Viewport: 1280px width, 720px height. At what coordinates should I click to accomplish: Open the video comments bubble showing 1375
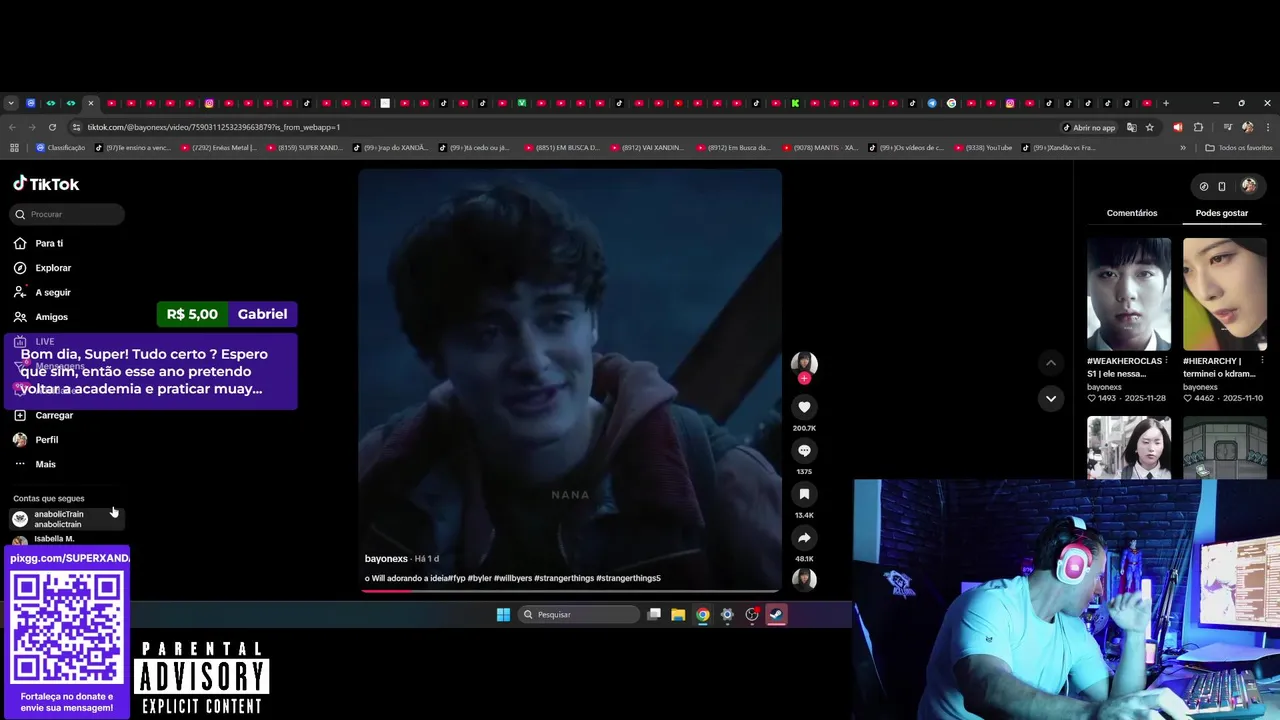[x=804, y=451]
